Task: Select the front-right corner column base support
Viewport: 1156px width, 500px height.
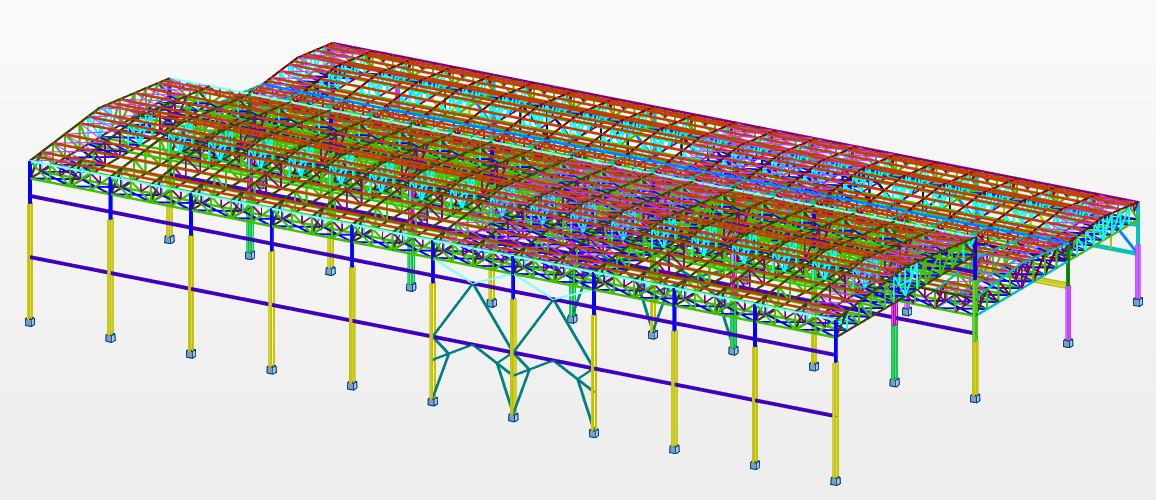Action: 835,481
